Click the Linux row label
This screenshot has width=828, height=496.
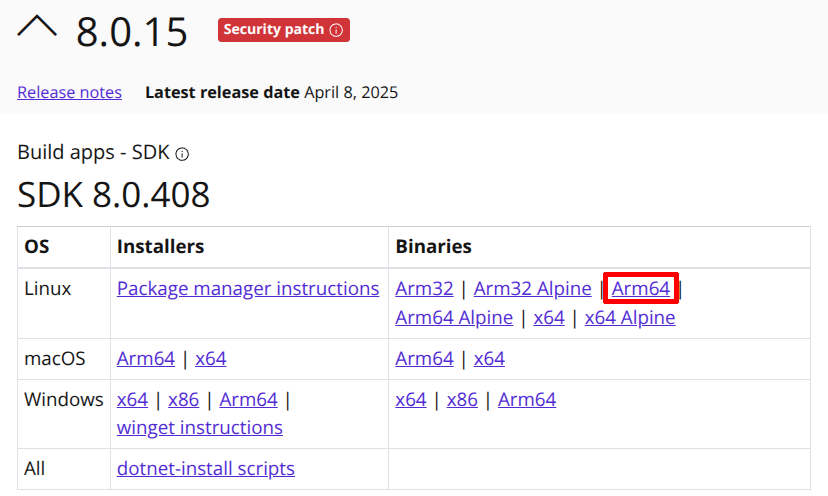48,289
